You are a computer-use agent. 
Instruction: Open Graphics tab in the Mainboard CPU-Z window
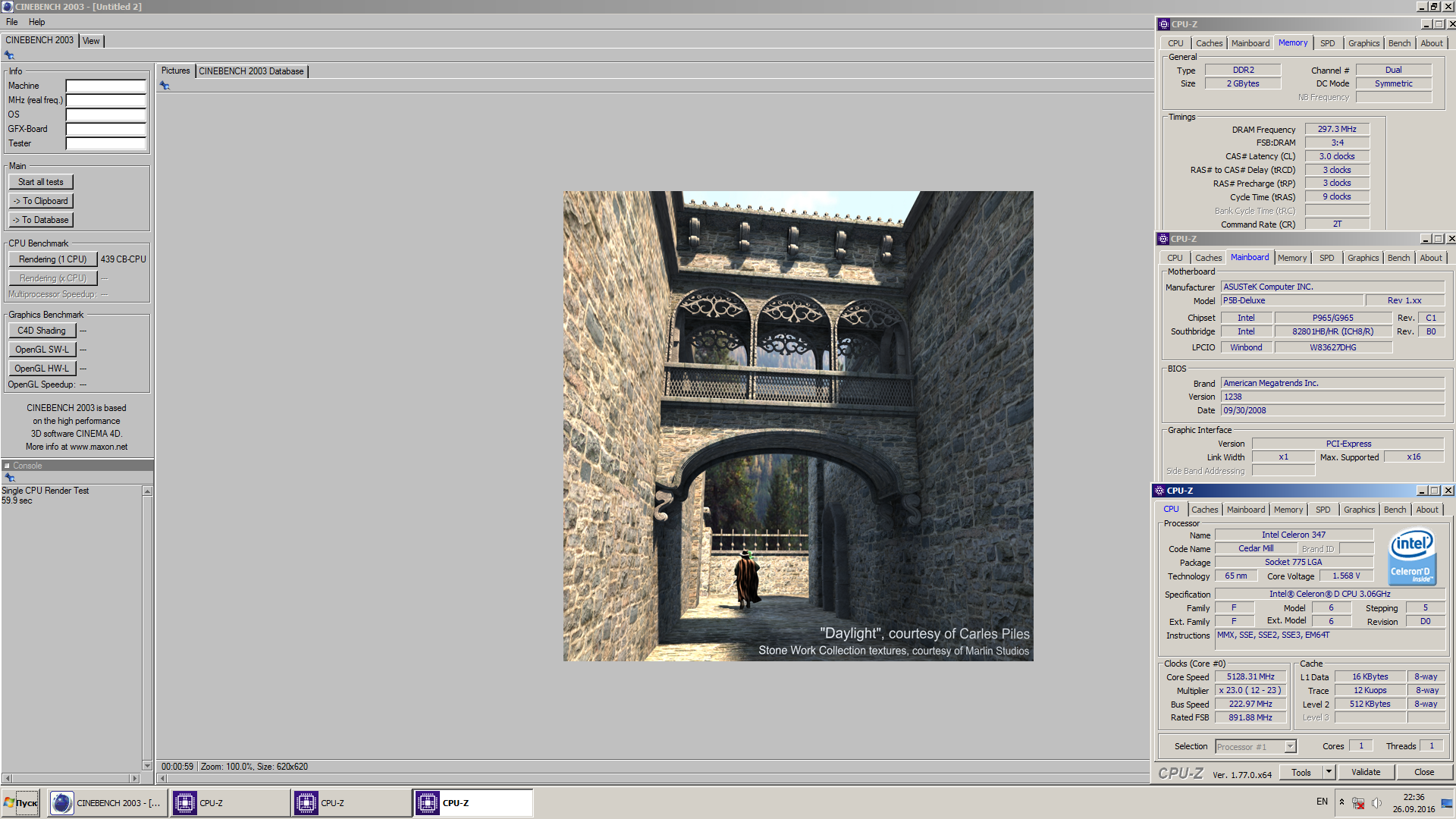click(x=1363, y=258)
